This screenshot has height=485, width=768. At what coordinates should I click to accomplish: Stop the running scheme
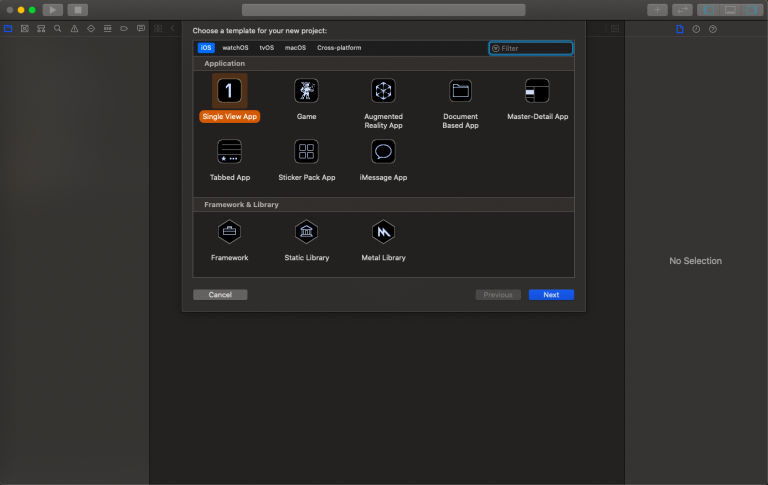(78, 10)
